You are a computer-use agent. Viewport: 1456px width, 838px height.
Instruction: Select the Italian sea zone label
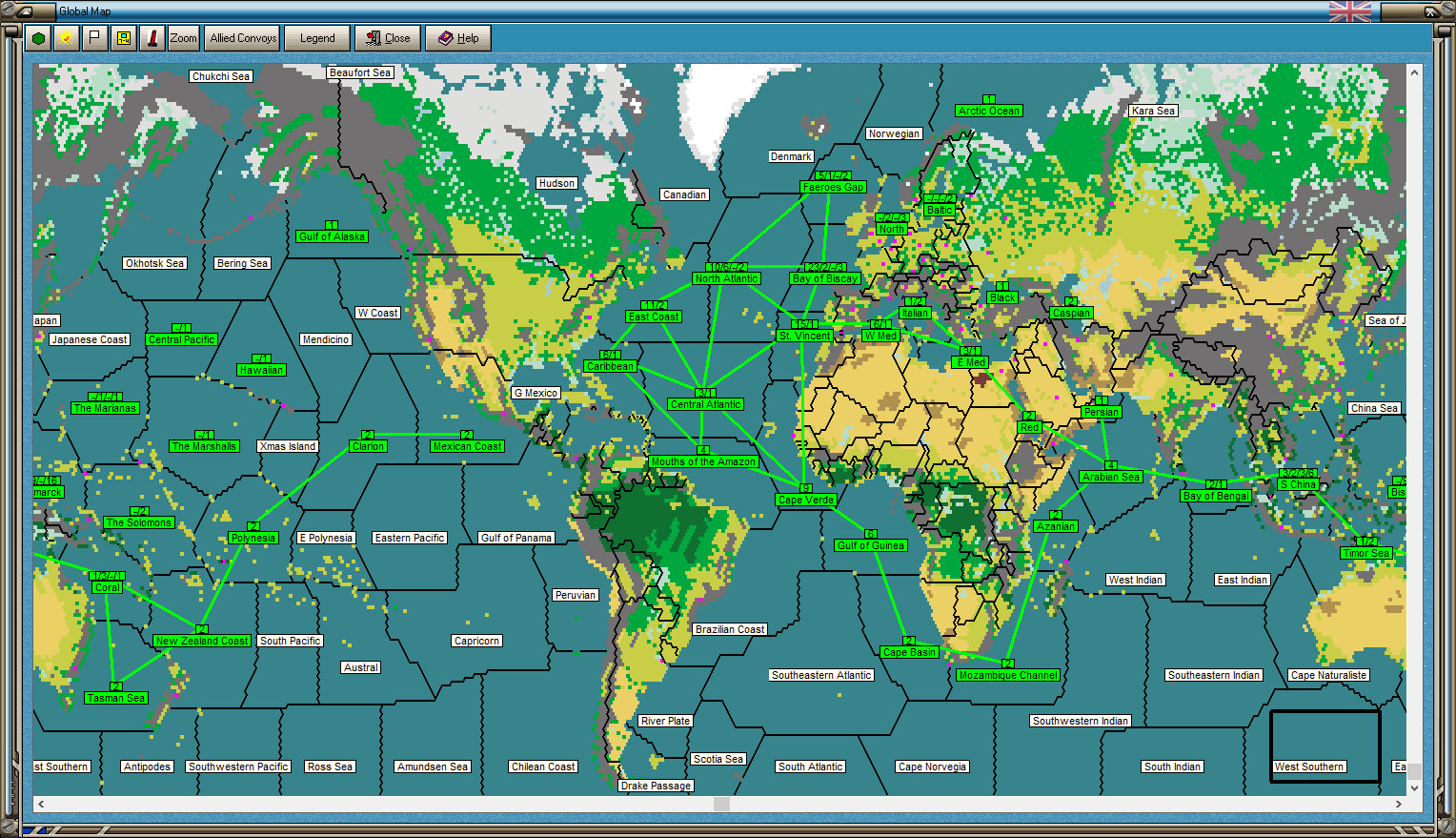[x=915, y=313]
